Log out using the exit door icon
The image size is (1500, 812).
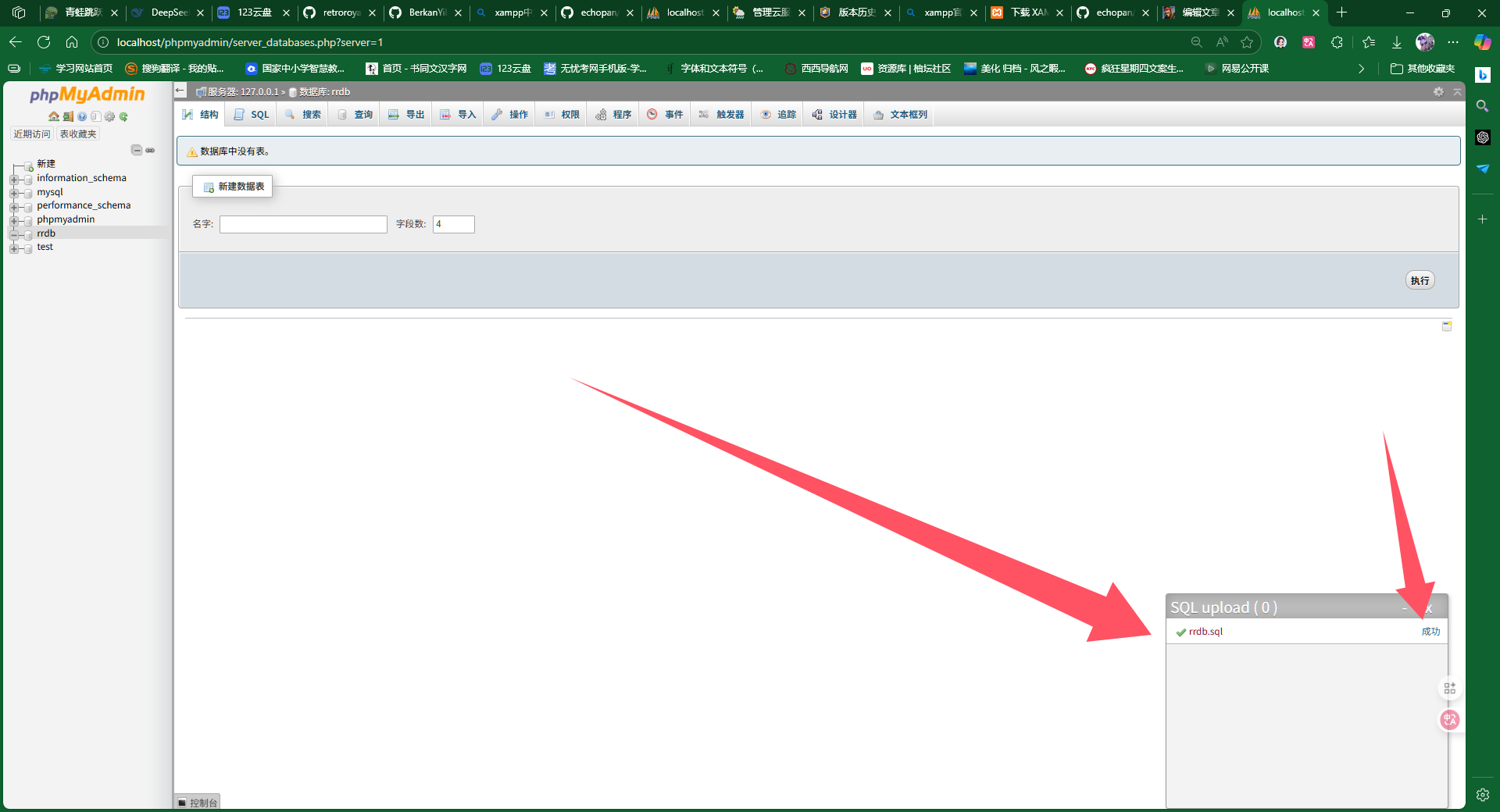[x=68, y=116]
